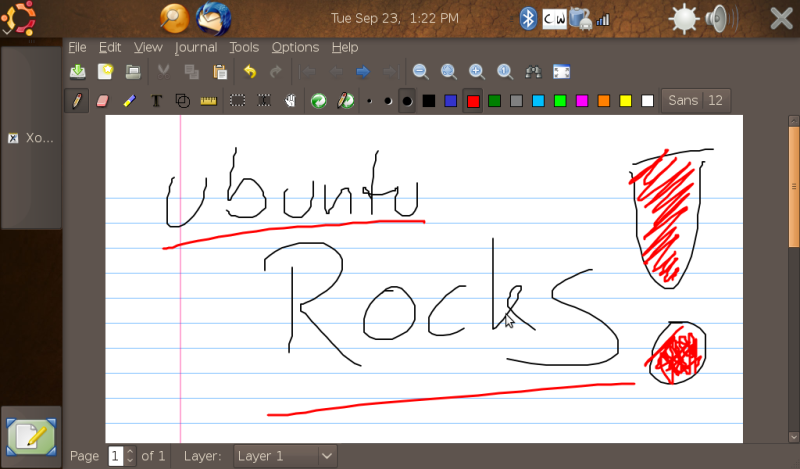Go to first page arrow
Viewport: 800px width, 469px height.
pyautogui.click(x=309, y=72)
